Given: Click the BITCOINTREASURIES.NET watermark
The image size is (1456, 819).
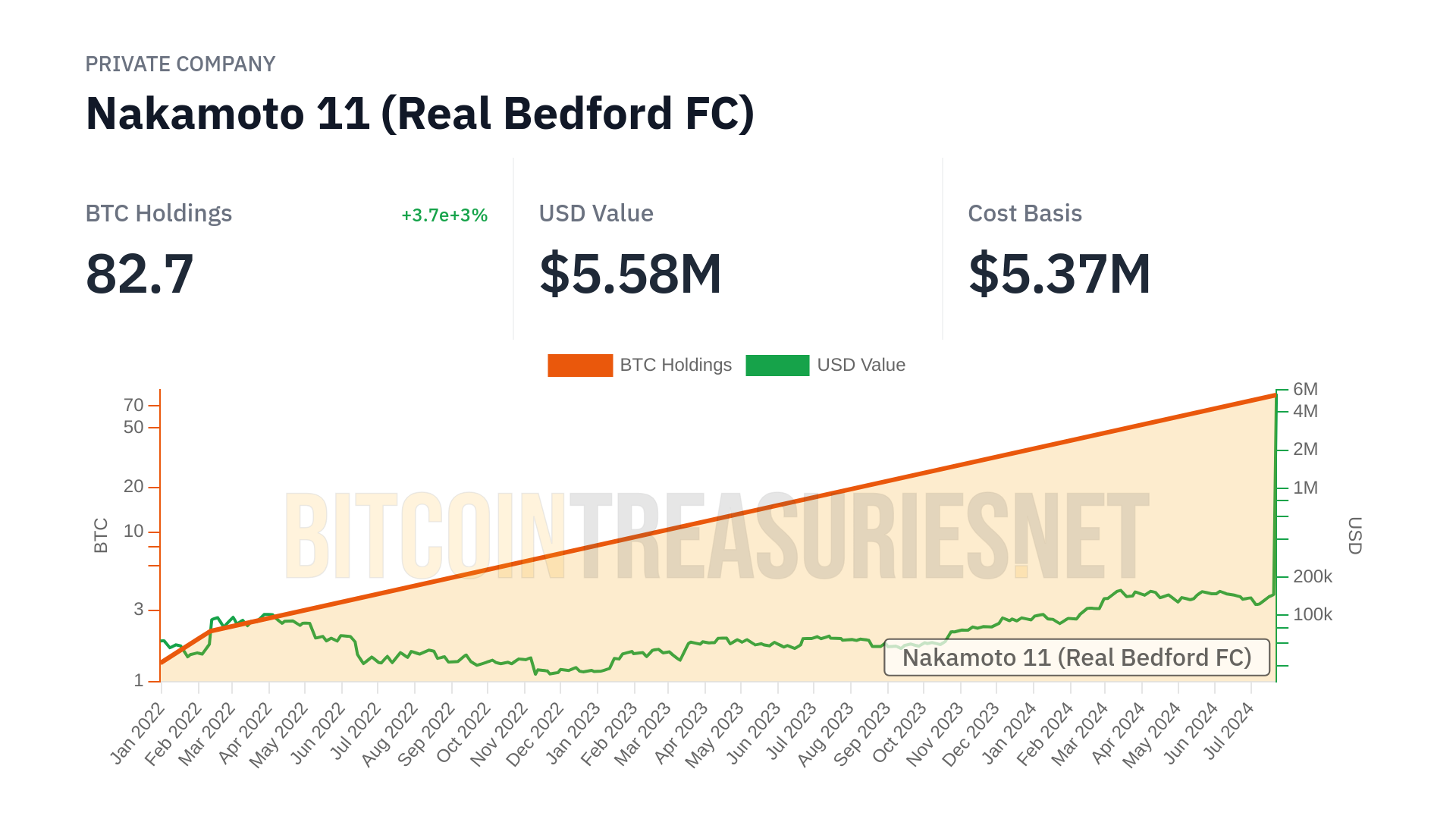Looking at the screenshot, I should pos(717,535).
